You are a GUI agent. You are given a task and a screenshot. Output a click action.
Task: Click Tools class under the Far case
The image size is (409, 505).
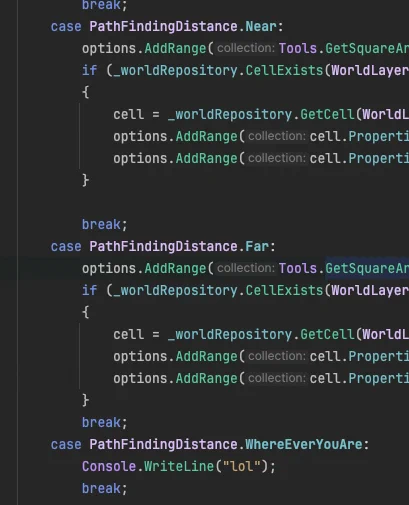pyautogui.click(x=298, y=269)
